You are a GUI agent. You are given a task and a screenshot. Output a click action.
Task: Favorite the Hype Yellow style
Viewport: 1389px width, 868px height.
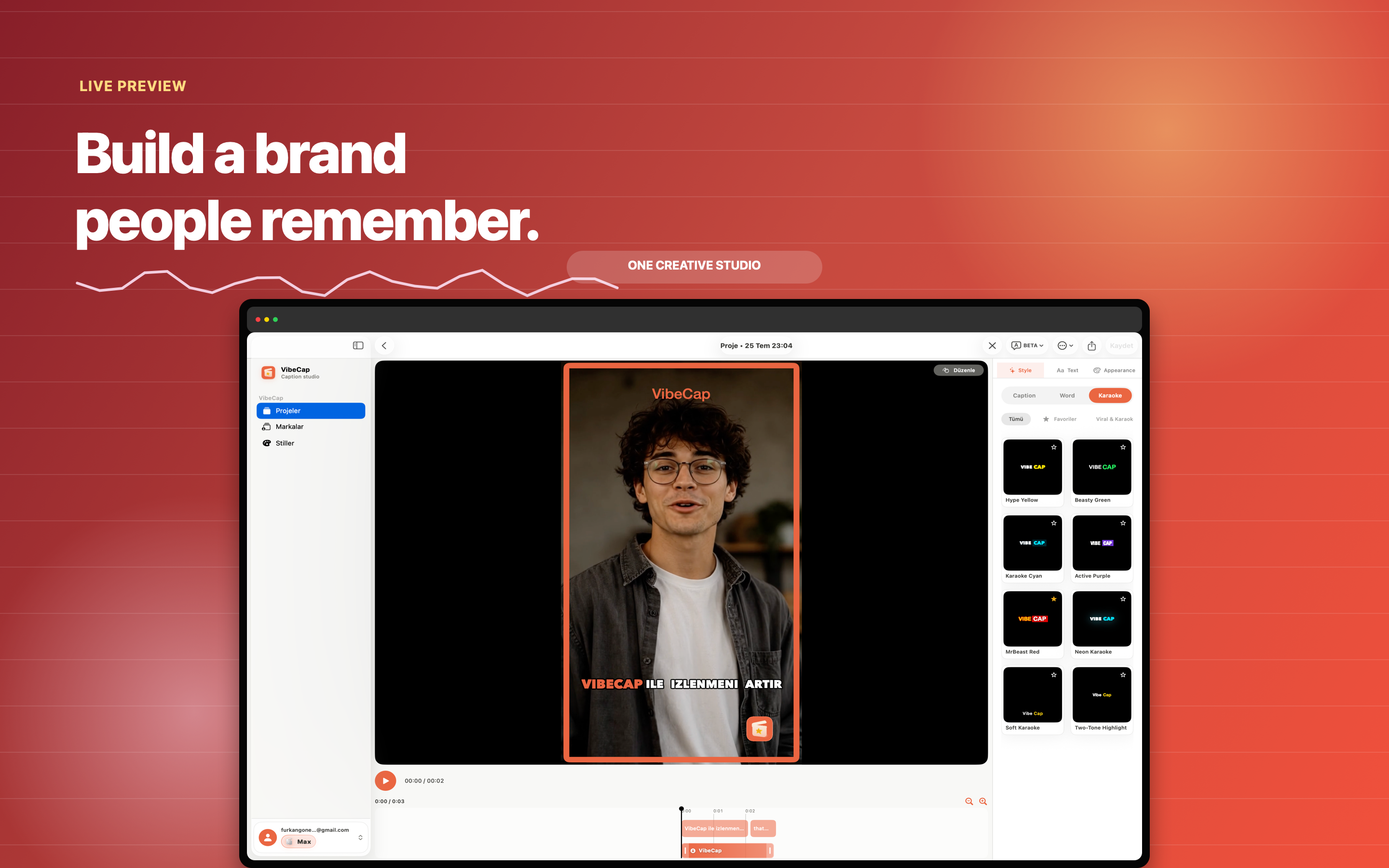[x=1054, y=447]
